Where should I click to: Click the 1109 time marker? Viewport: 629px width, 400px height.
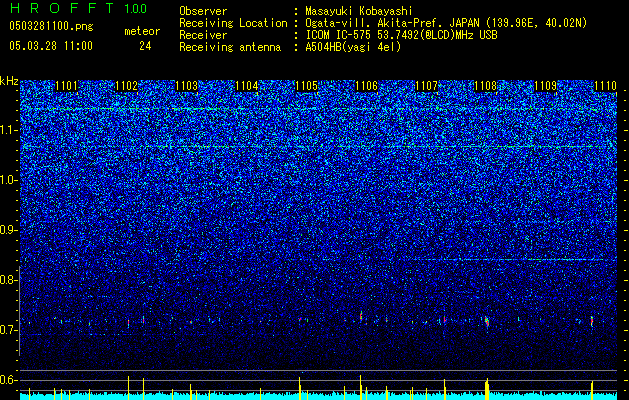coord(546,86)
